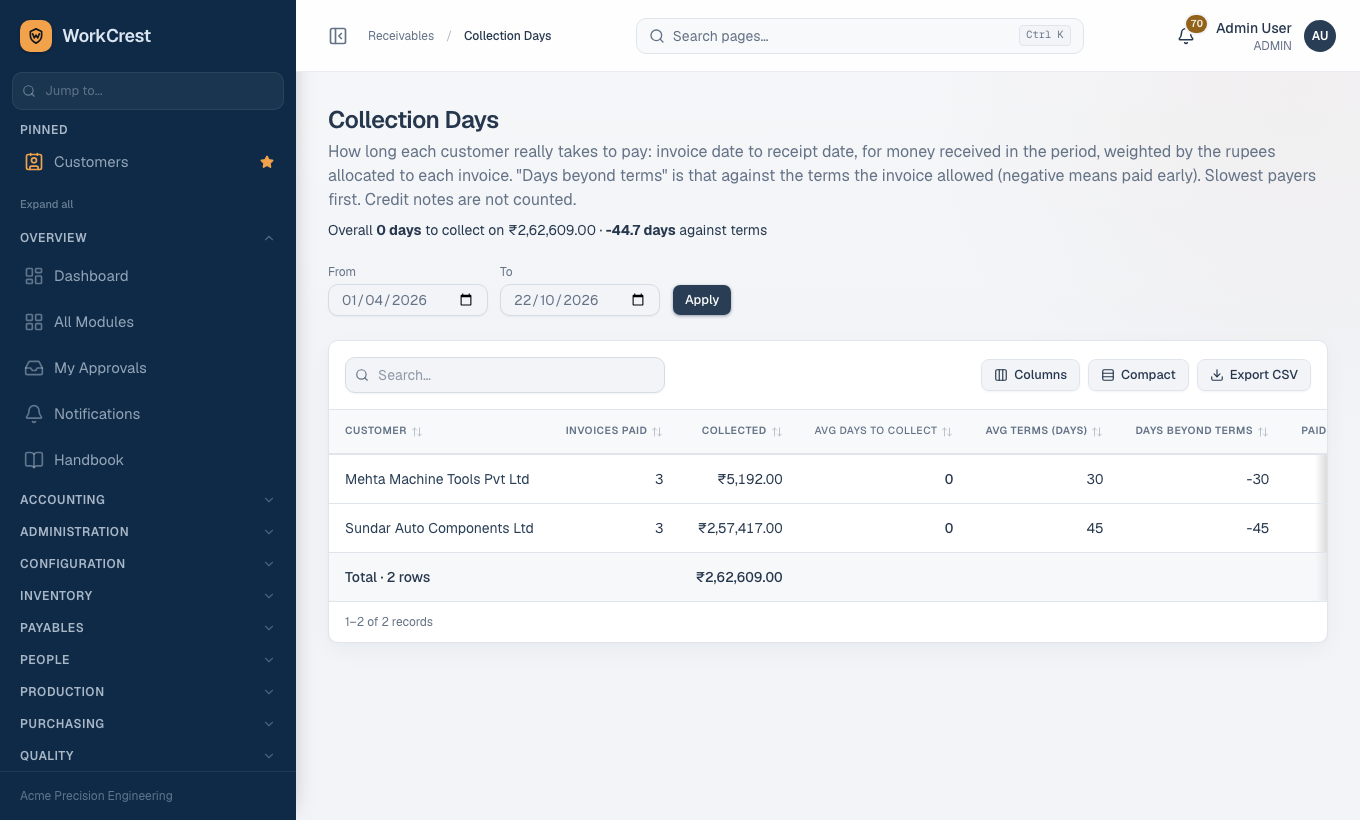Sort by the Customer column arrows
Viewport: 1360px width, 820px height.
tap(417, 431)
